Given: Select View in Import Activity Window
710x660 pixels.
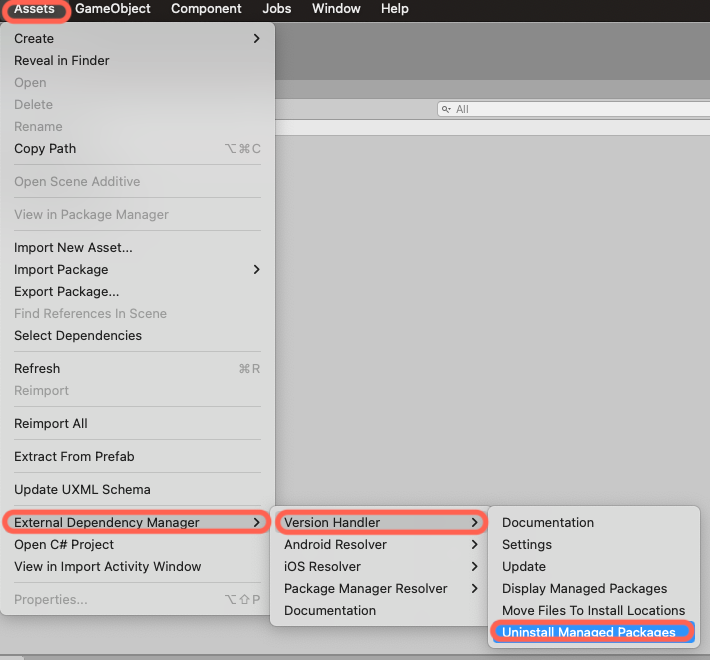Looking at the screenshot, I should tap(137, 566).
